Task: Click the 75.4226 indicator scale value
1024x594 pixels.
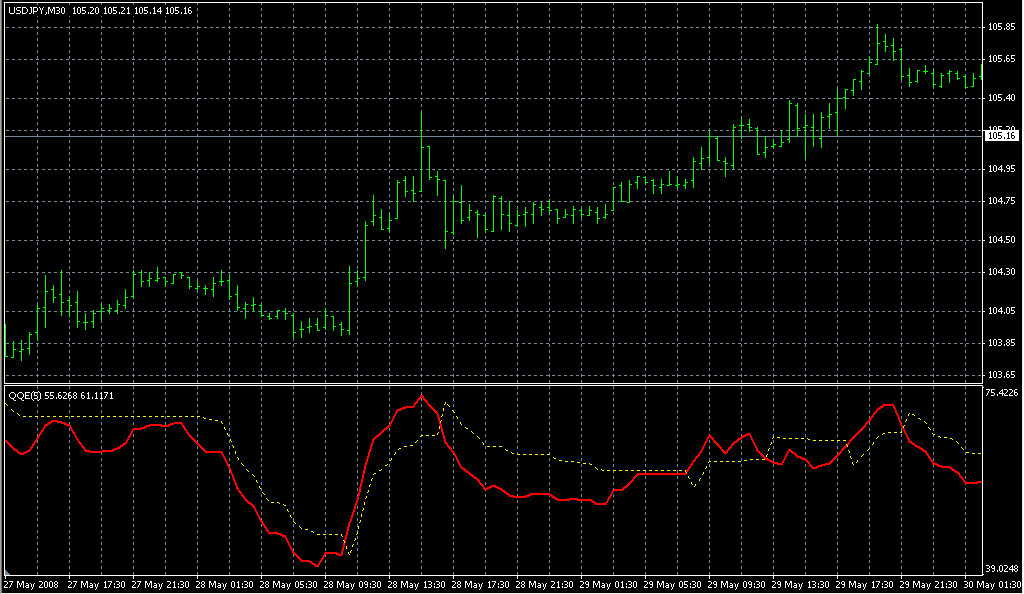Action: [1003, 393]
